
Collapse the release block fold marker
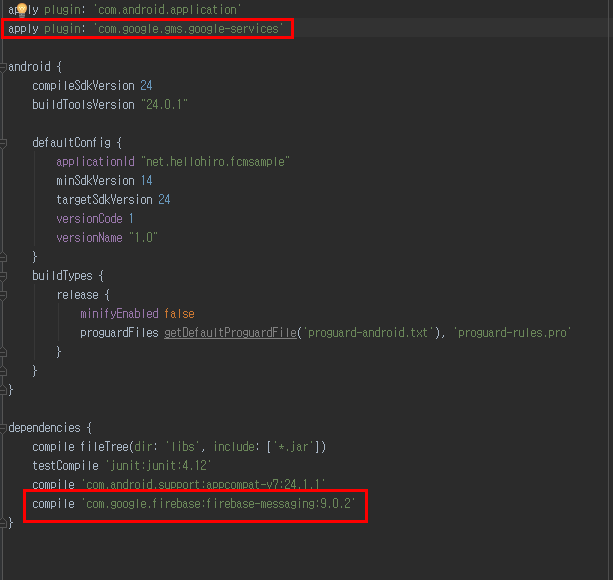click(3, 295)
